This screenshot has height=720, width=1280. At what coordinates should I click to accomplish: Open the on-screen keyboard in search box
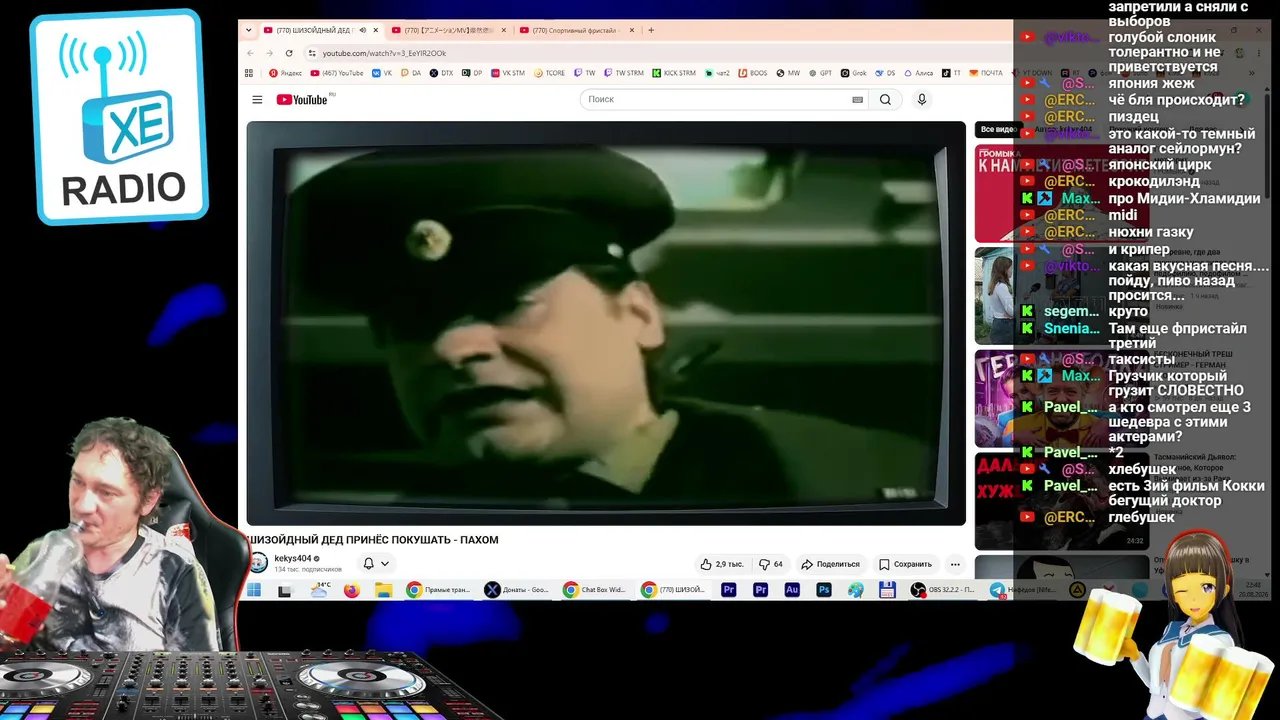pos(857,99)
